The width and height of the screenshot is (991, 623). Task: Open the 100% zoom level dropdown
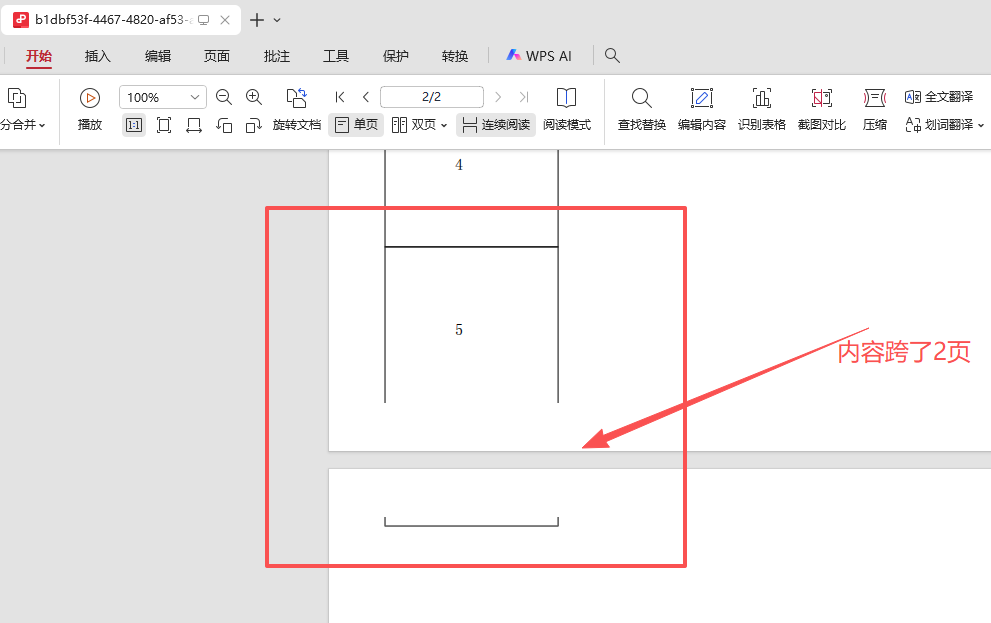pyautogui.click(x=195, y=97)
